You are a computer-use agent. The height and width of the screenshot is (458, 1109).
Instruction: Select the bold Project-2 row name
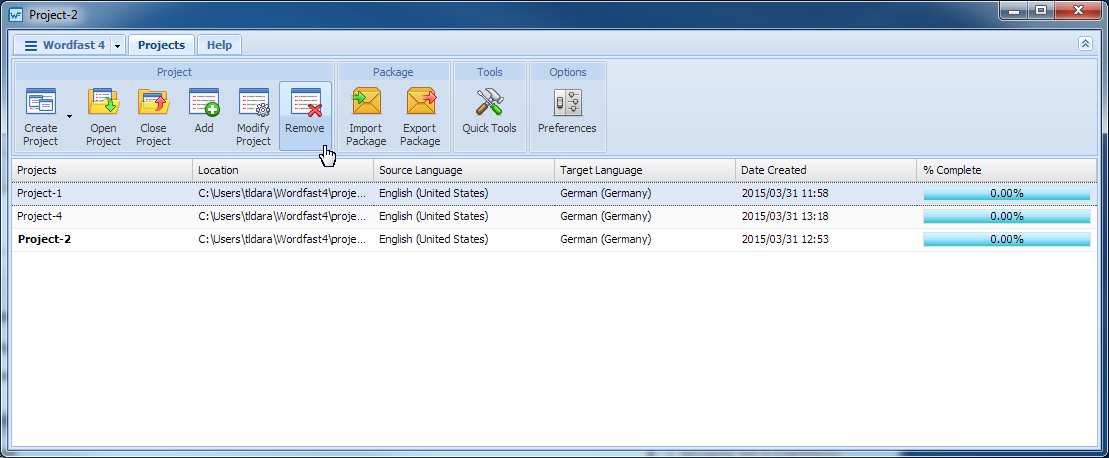point(45,239)
